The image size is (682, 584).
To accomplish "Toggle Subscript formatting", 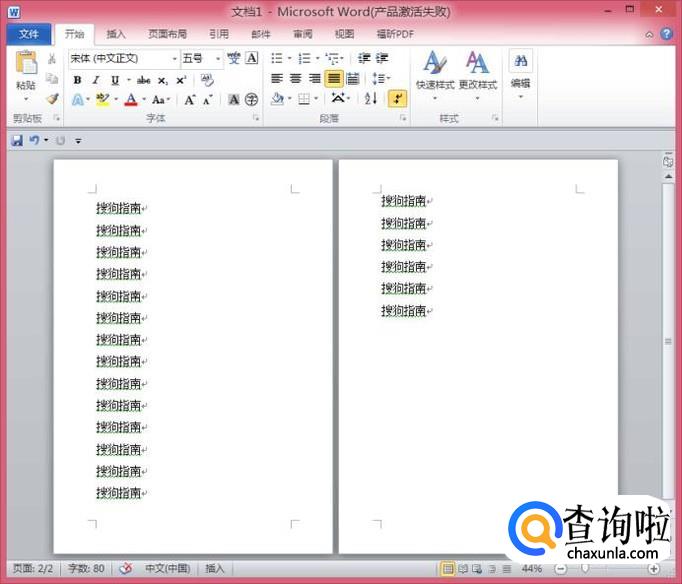I will point(163,80).
